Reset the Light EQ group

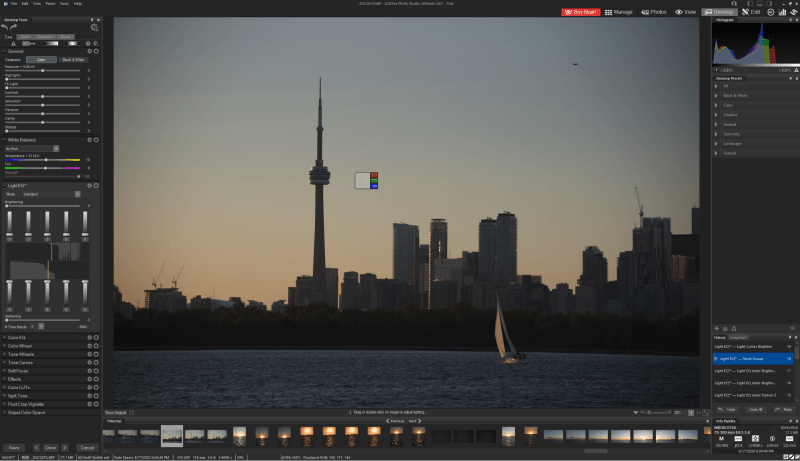(96, 186)
